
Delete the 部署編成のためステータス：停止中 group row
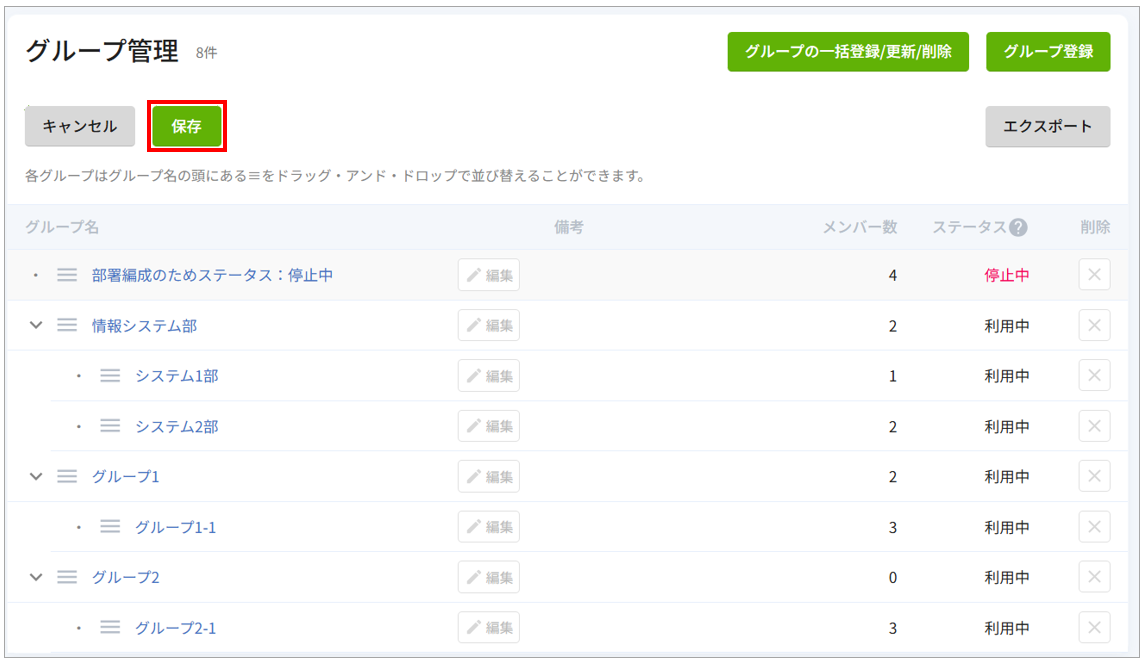click(1094, 275)
